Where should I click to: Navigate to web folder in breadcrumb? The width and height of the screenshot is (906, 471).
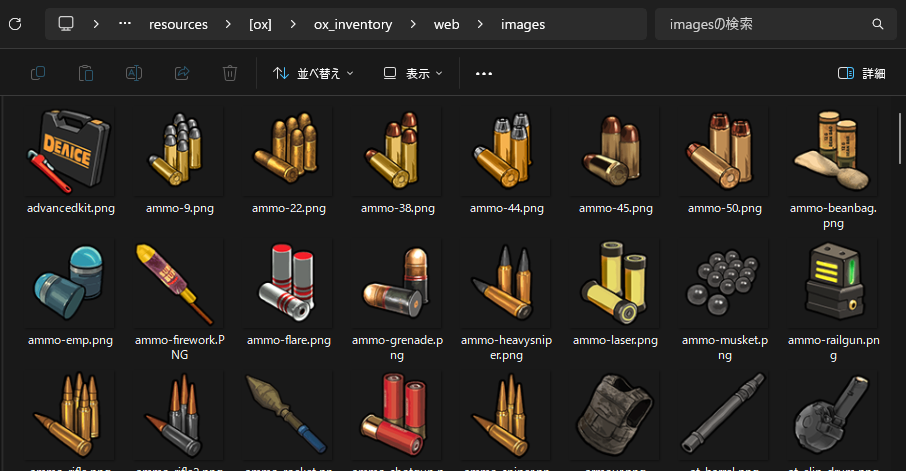[447, 24]
